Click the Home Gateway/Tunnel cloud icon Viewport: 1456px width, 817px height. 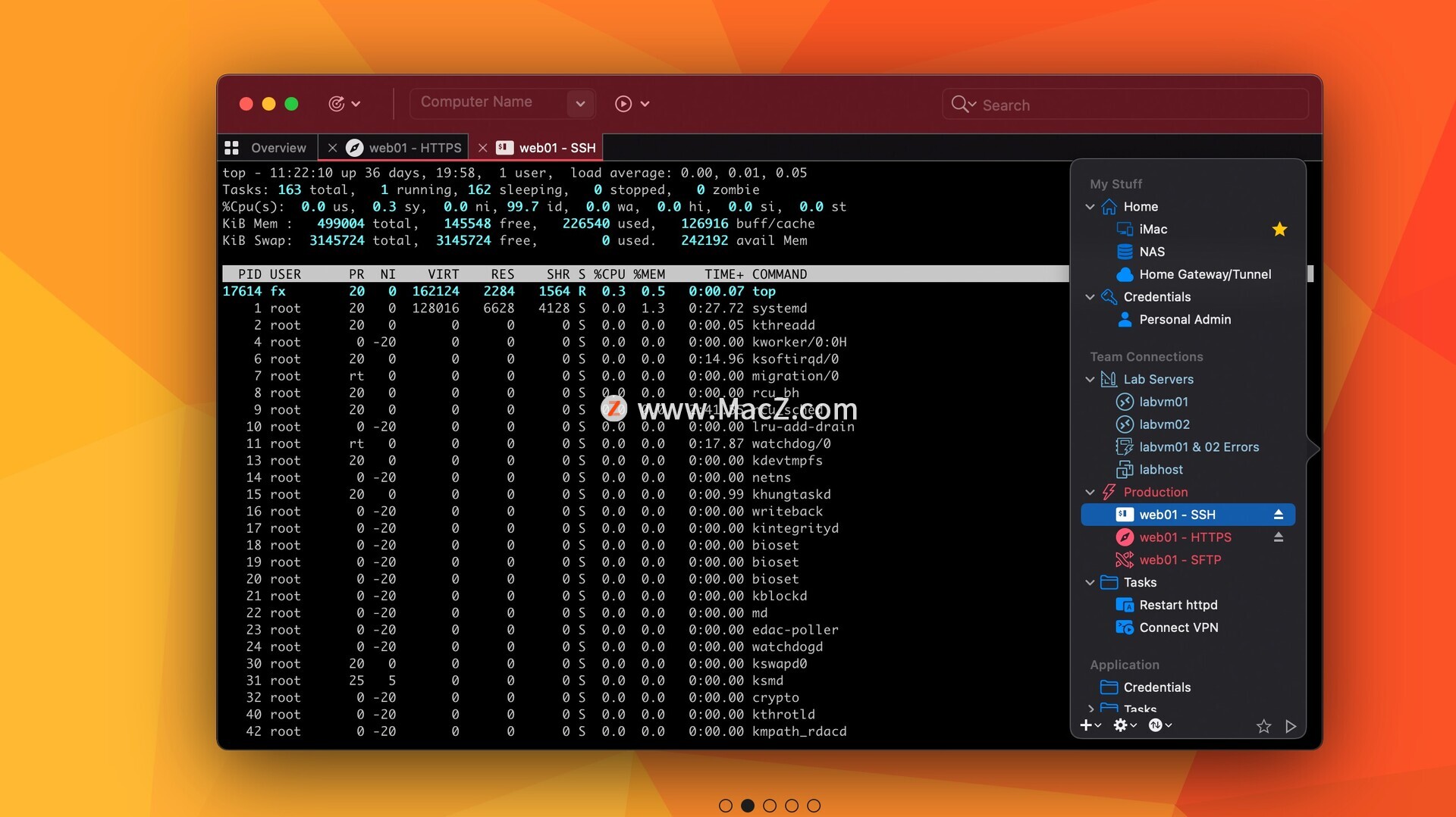pyautogui.click(x=1125, y=274)
